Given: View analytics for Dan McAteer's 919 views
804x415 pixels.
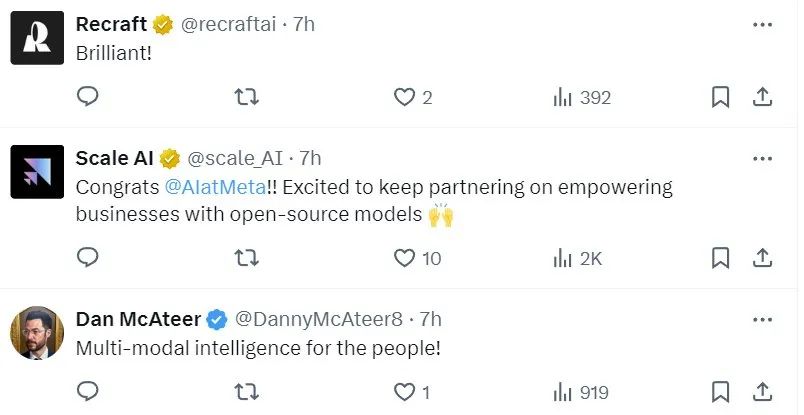Looking at the screenshot, I should pos(563,392).
